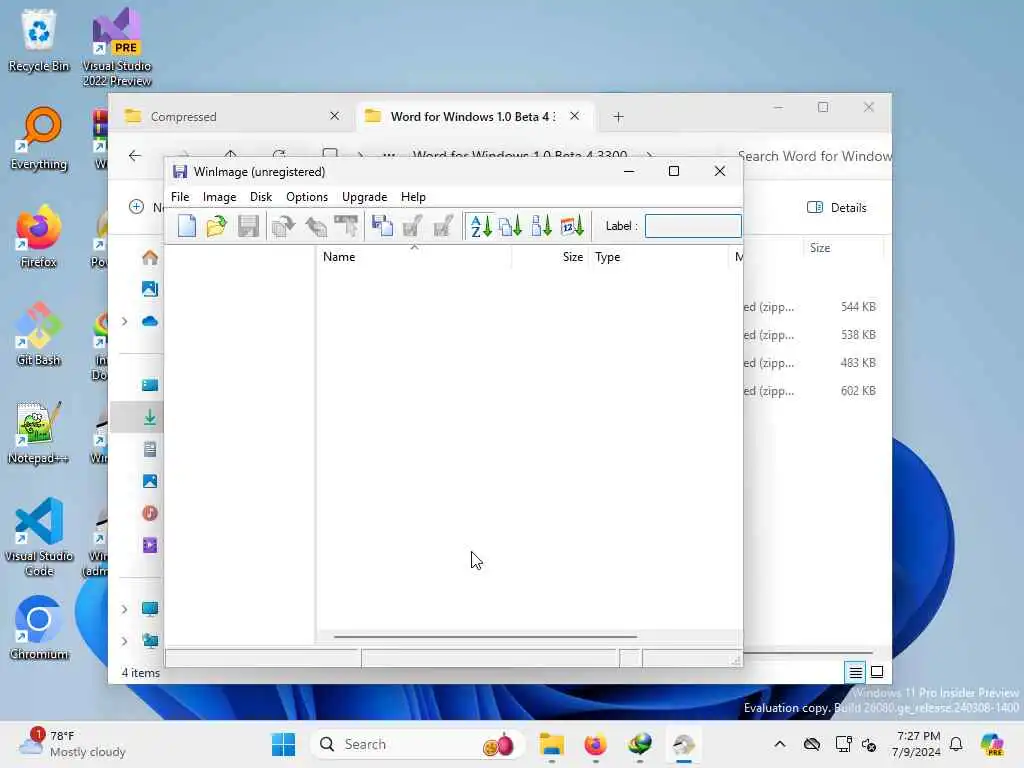
Task: Open Pictures in File Explorer sidebar
Action: (150, 481)
